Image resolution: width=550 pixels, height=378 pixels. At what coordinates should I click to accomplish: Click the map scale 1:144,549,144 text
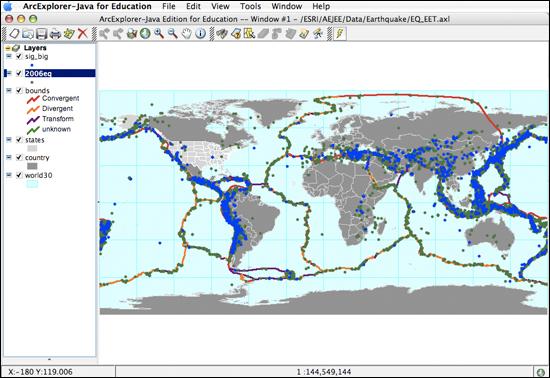(324, 372)
